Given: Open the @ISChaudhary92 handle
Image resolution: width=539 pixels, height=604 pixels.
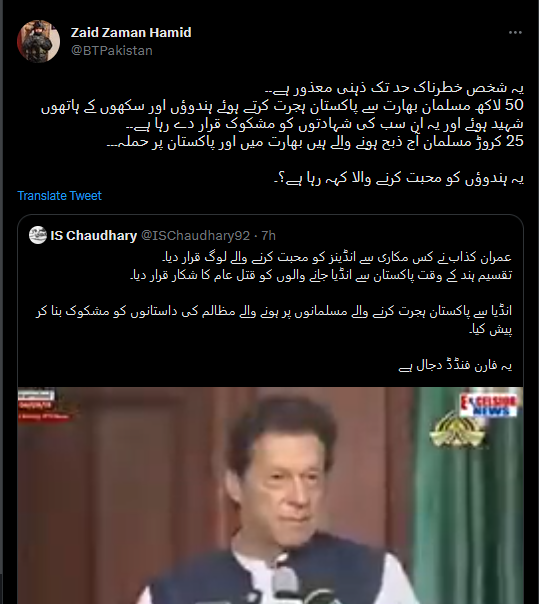Looking at the screenshot, I should [195, 235].
